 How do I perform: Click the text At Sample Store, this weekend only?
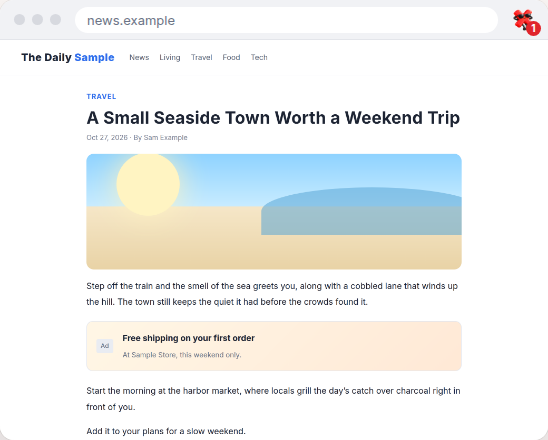pyautogui.click(x=182, y=355)
